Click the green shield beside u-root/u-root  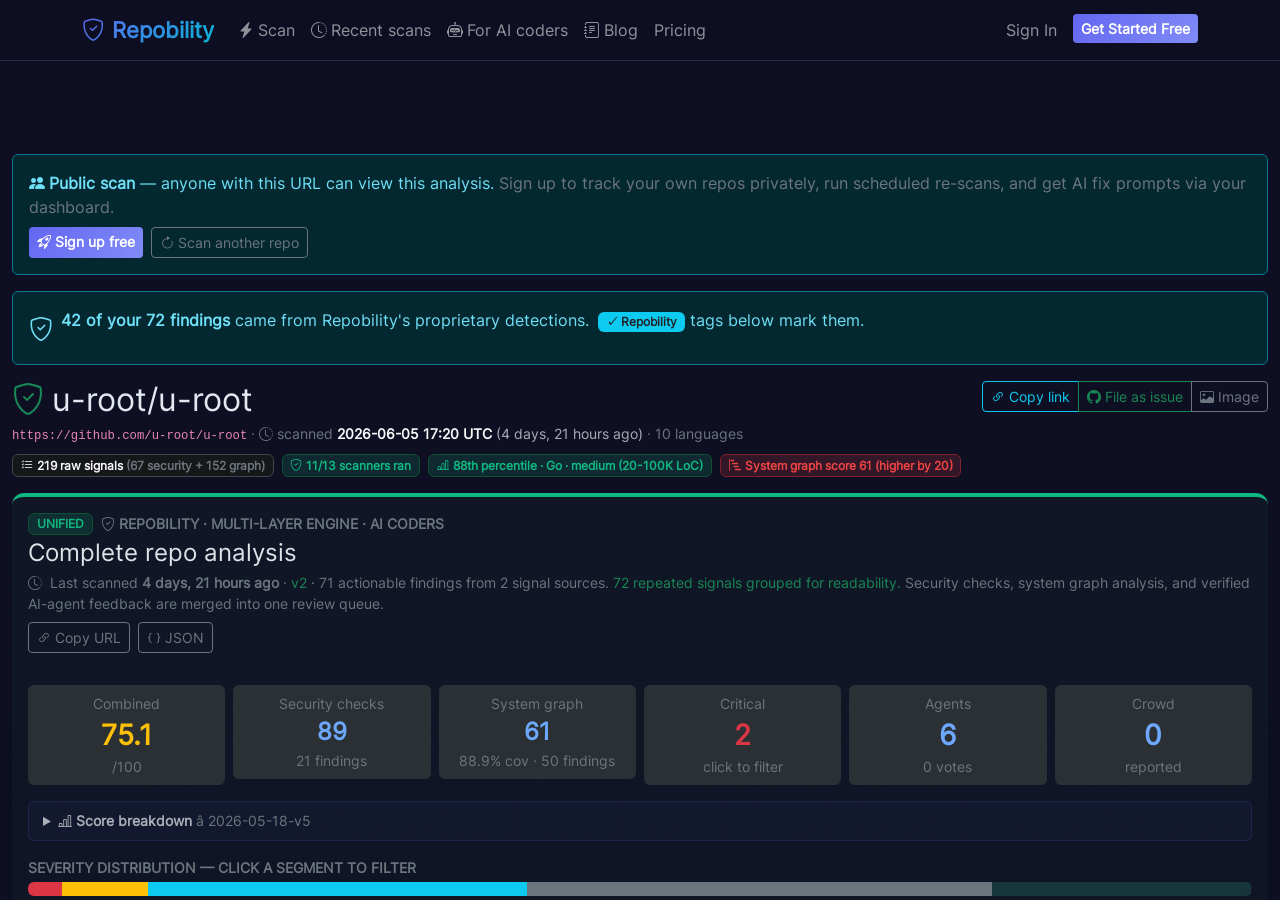[x=28, y=399]
